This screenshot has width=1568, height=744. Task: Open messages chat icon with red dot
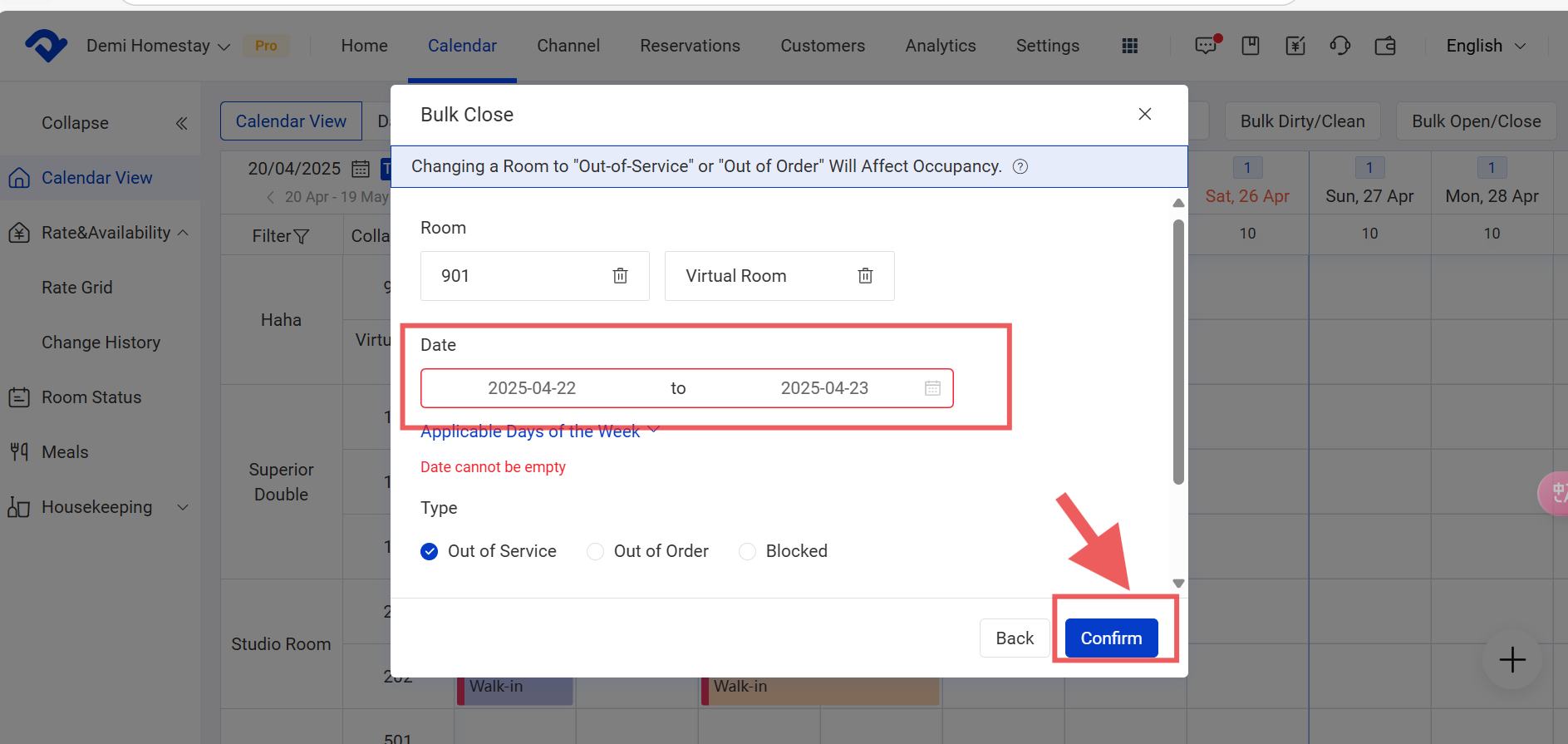click(1206, 46)
